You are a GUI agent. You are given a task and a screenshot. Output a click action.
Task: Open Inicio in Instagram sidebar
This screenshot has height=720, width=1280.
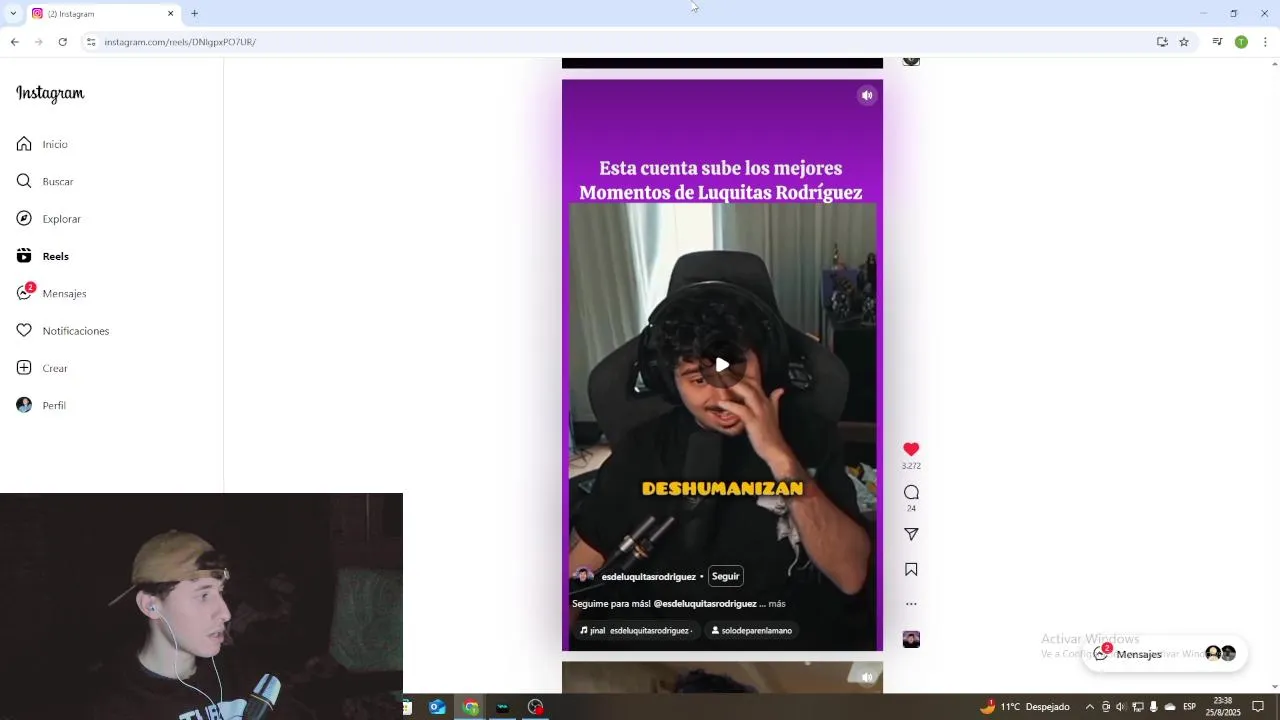coord(42,144)
